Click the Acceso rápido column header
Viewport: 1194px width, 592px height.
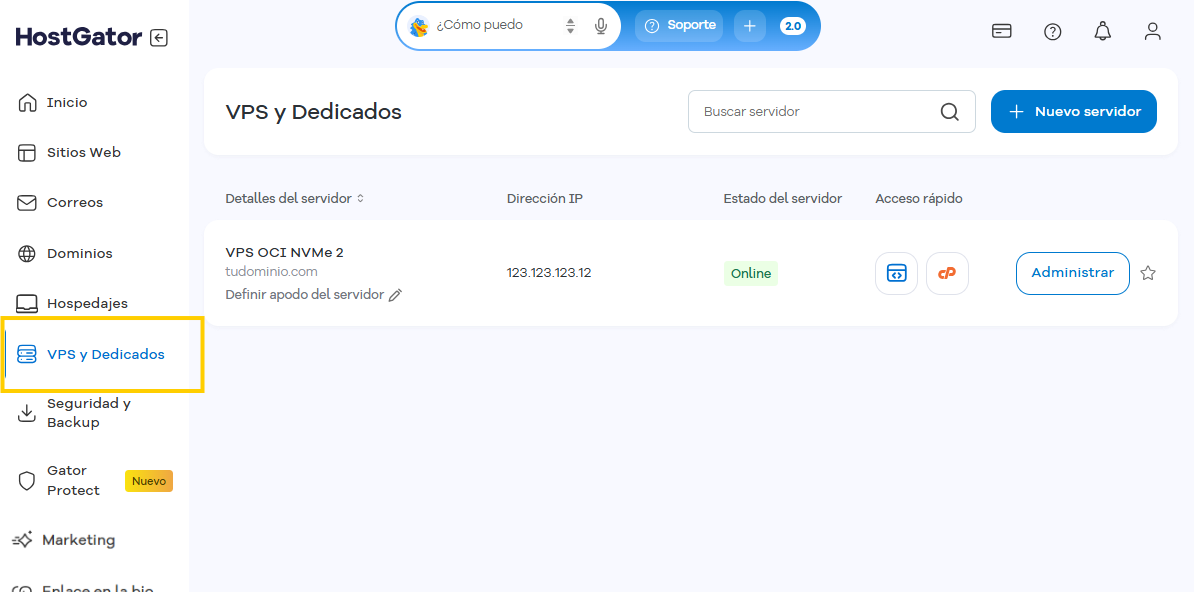(919, 199)
